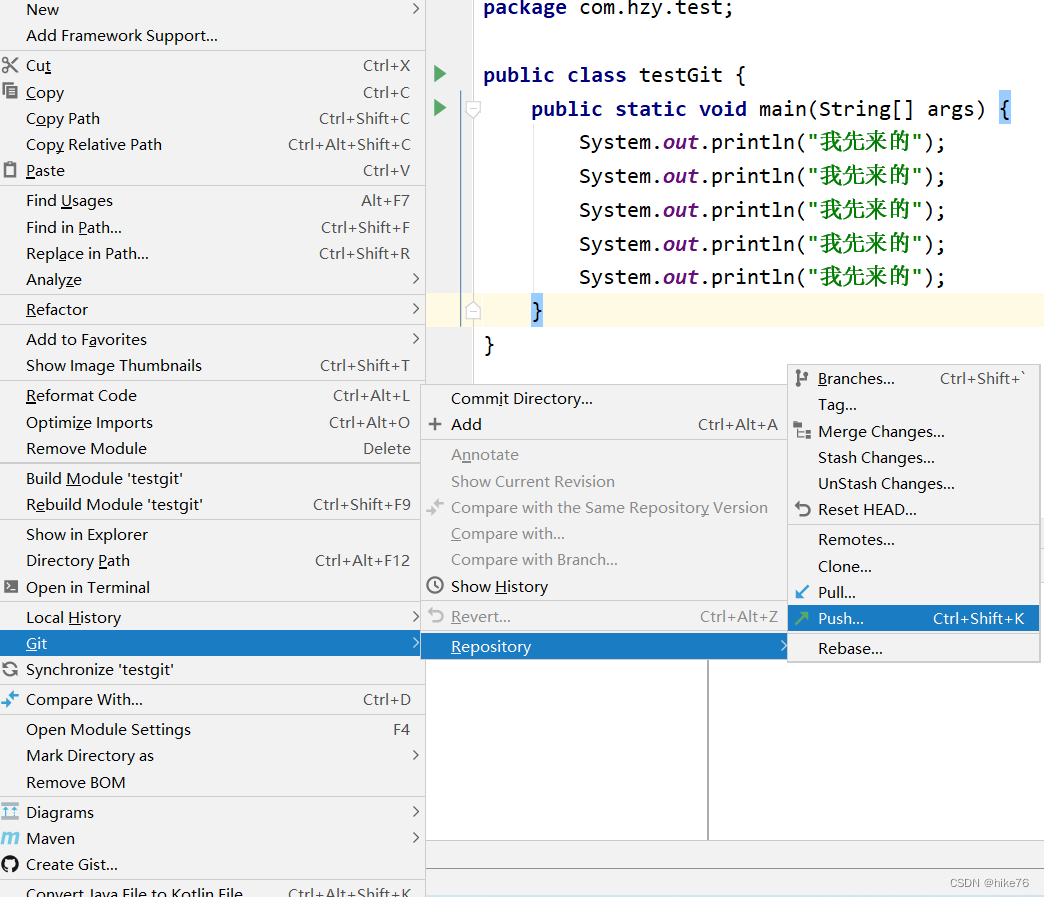
Task: Select Copy Path menu item
Action: coord(212,119)
